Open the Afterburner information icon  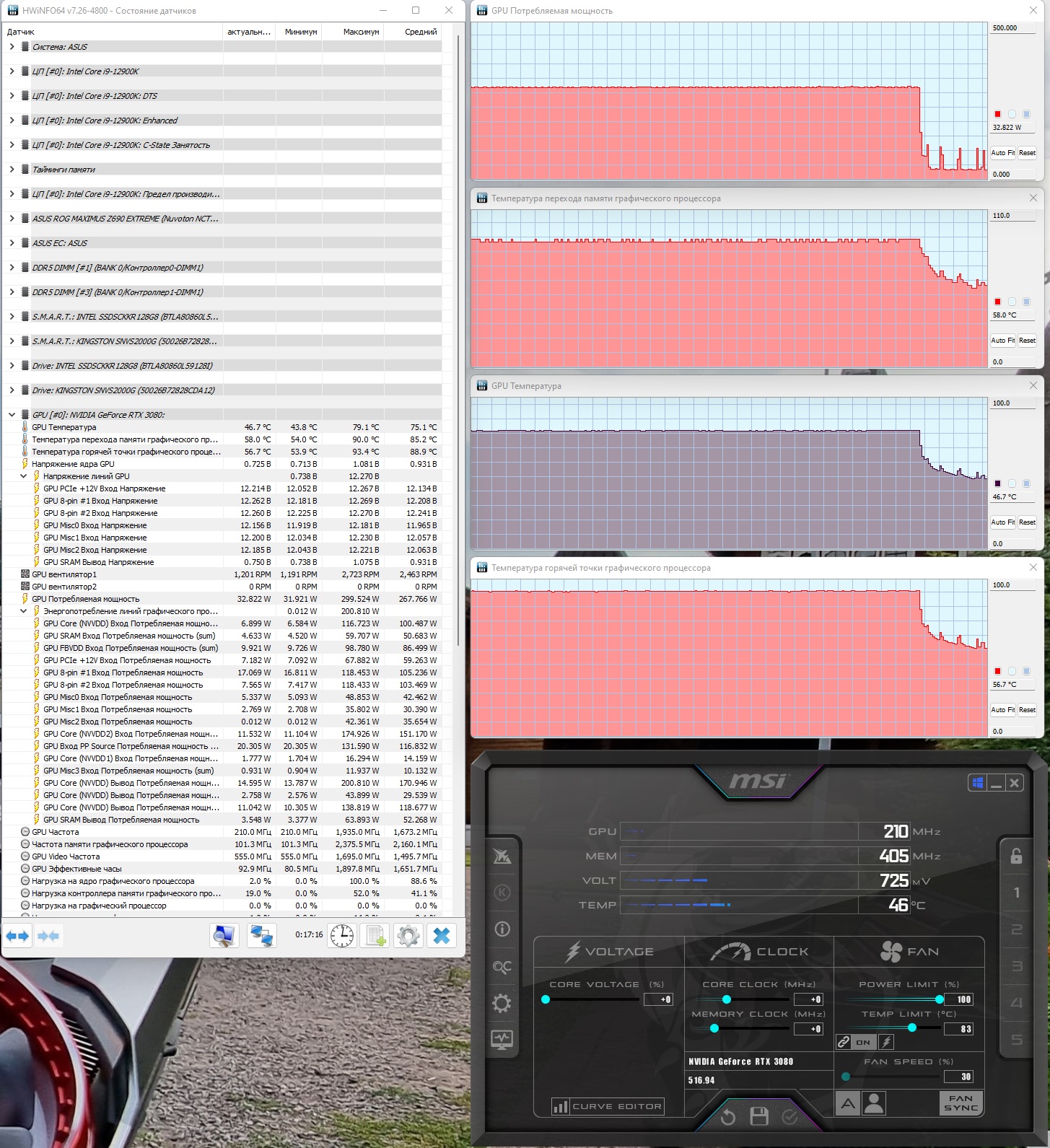pos(502,929)
